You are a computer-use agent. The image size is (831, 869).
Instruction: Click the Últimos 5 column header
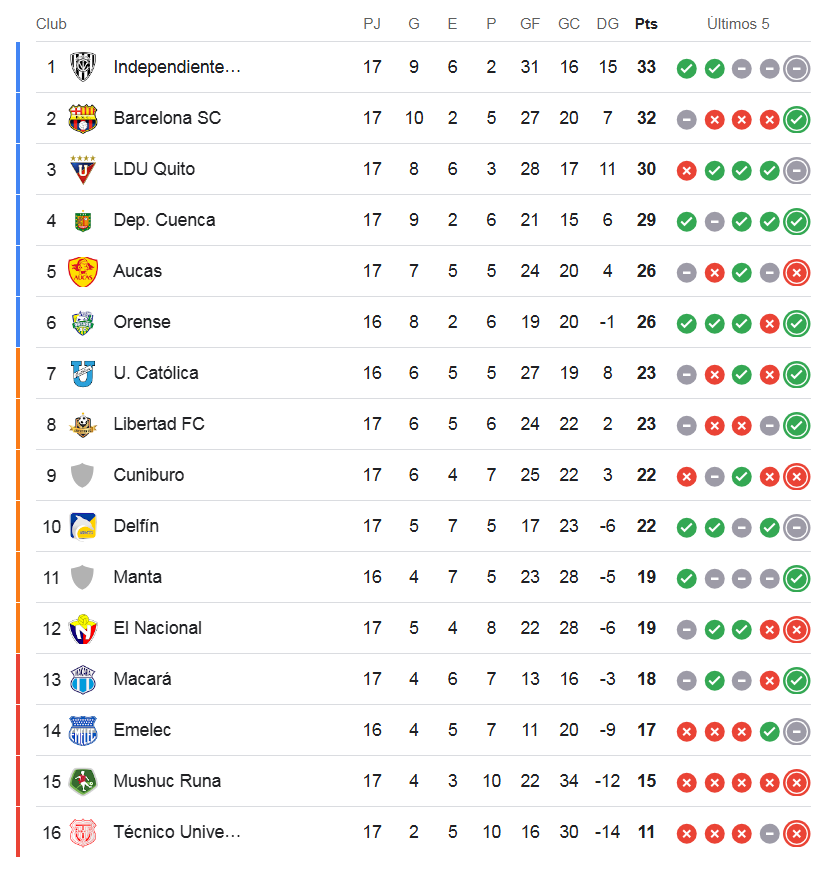pos(738,24)
